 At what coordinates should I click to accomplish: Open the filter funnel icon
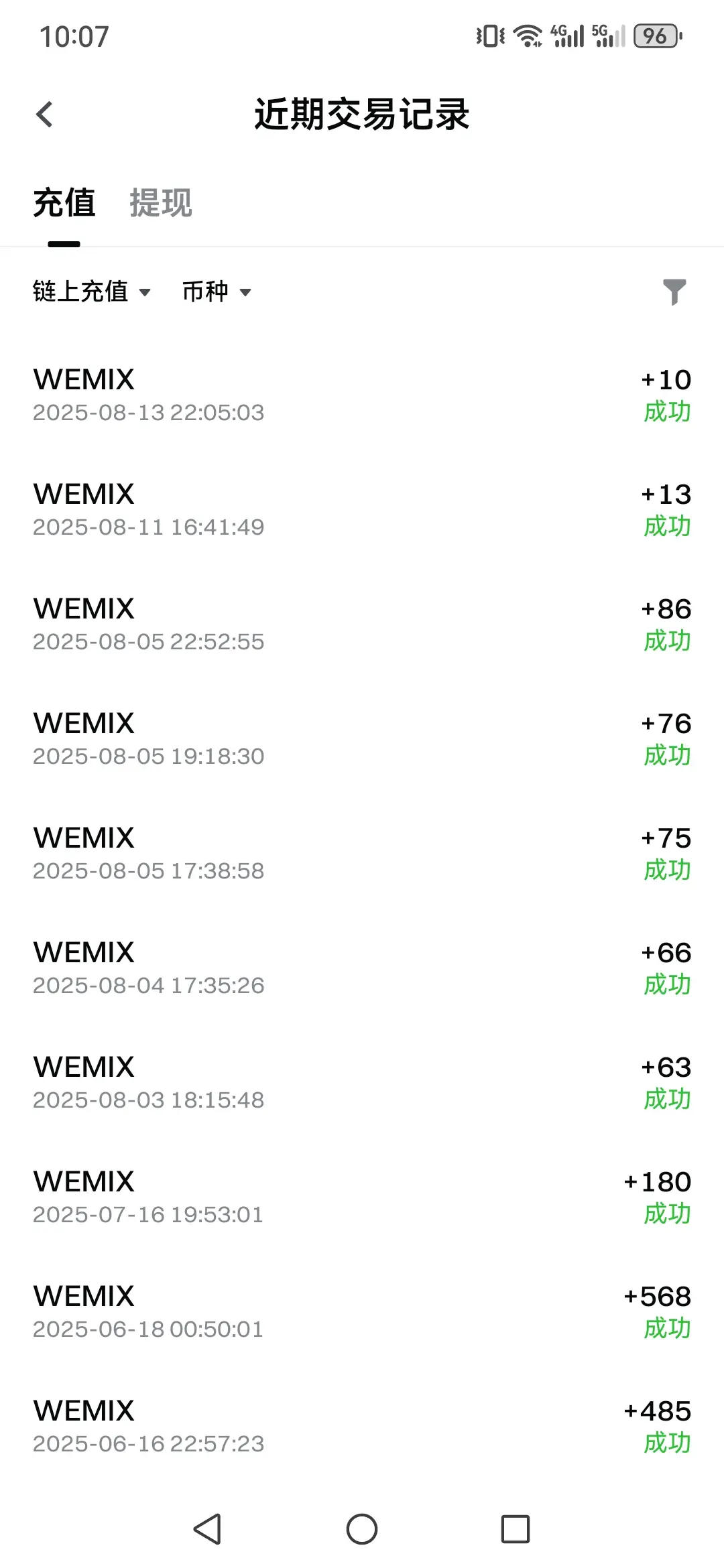tap(674, 292)
